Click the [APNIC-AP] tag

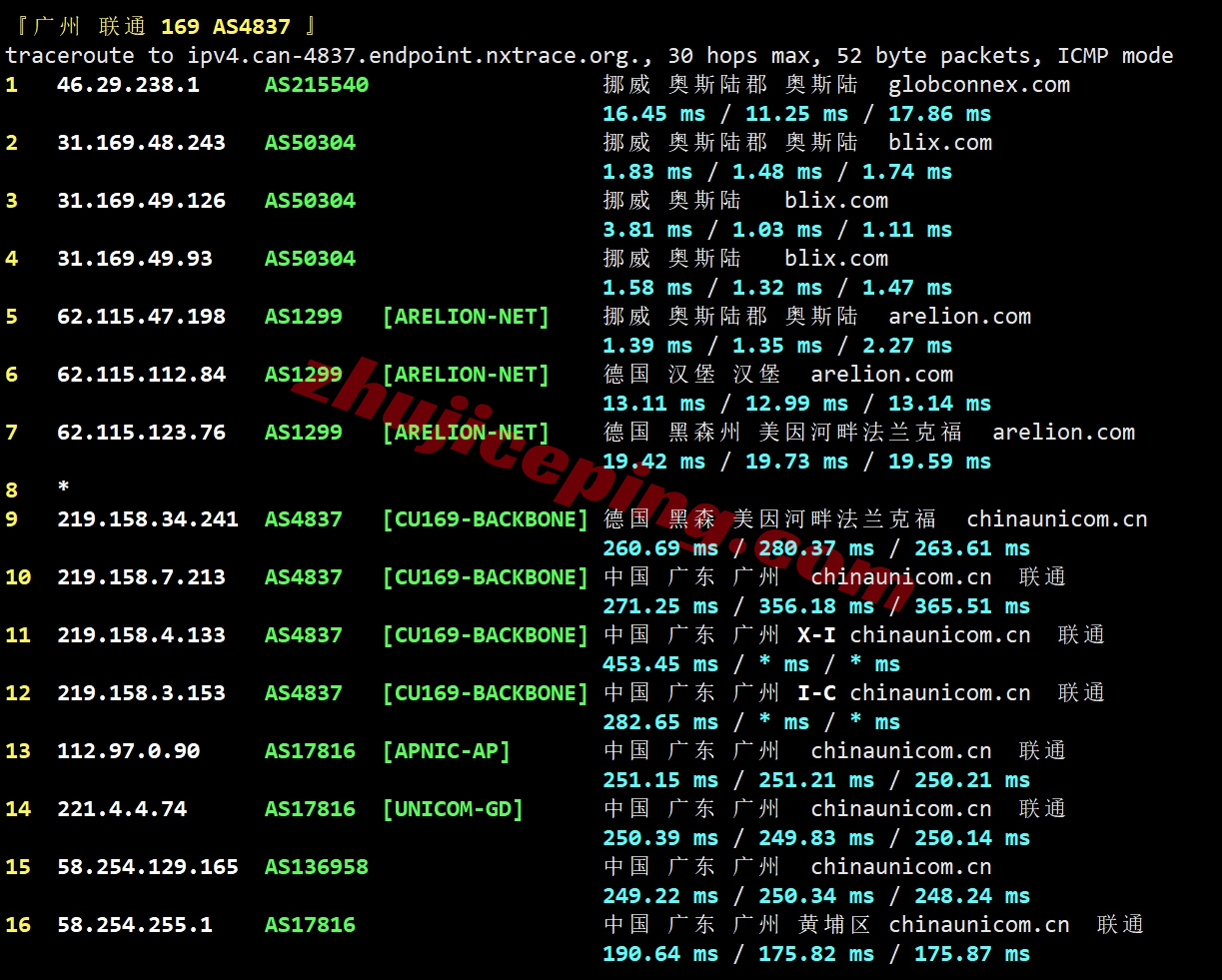tap(447, 751)
